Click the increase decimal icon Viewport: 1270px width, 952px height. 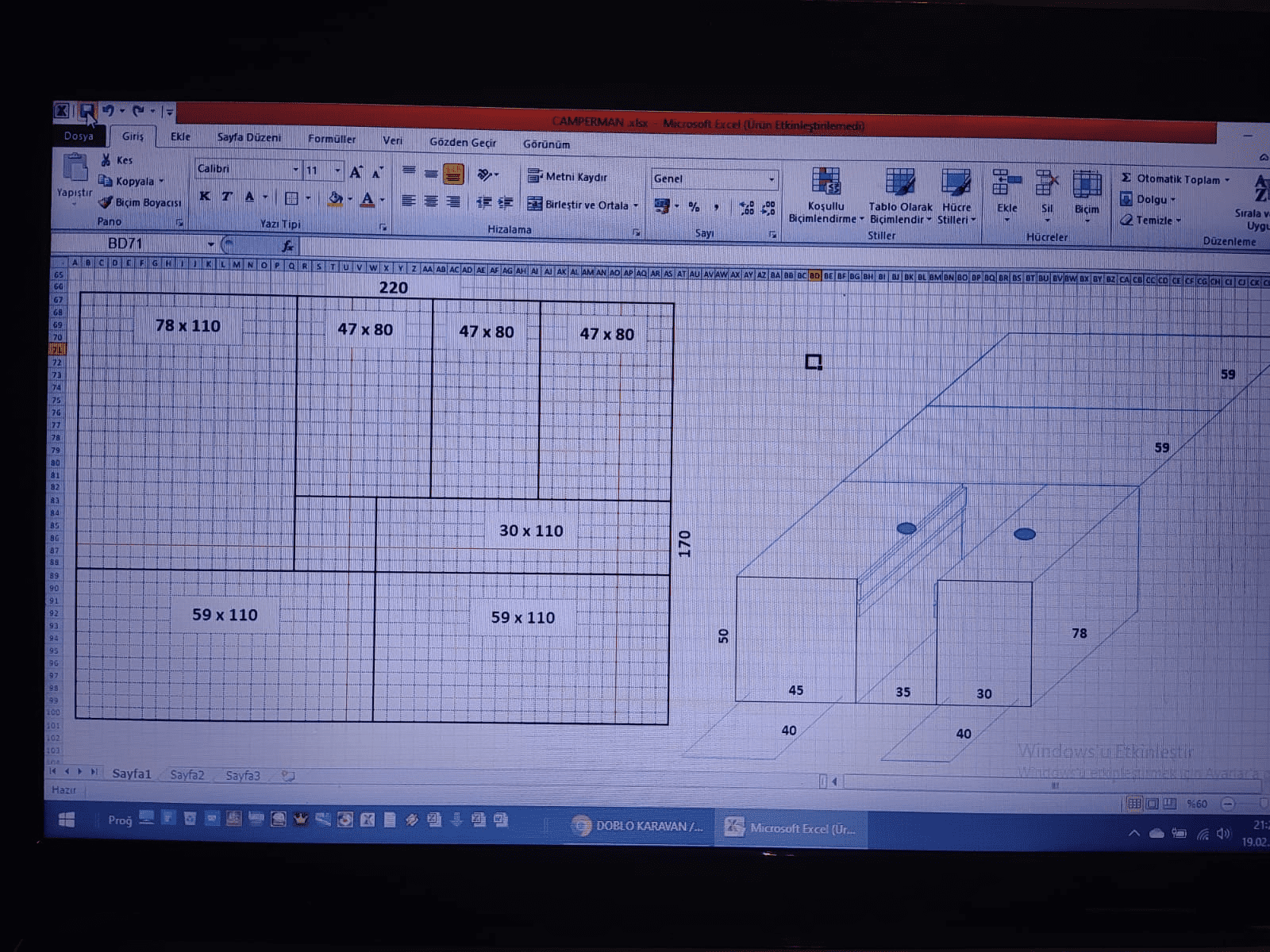point(746,208)
